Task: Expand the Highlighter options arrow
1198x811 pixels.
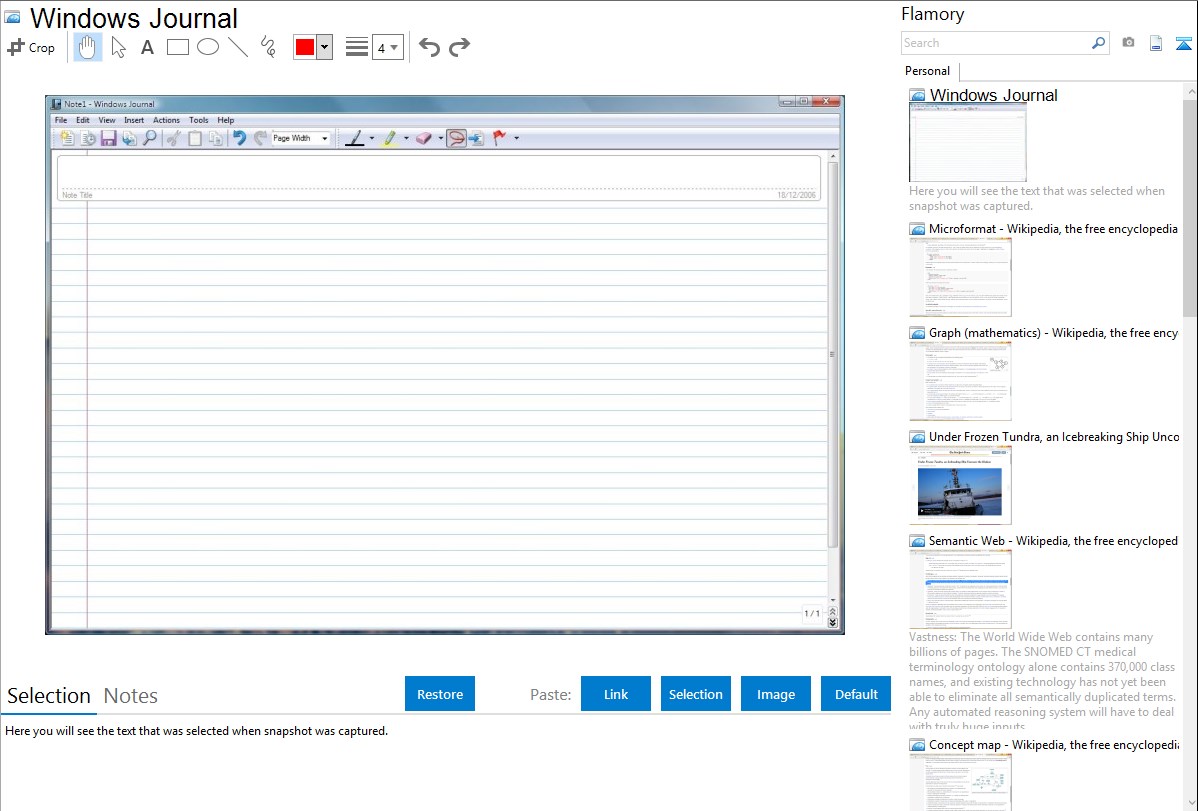Action: (406, 138)
